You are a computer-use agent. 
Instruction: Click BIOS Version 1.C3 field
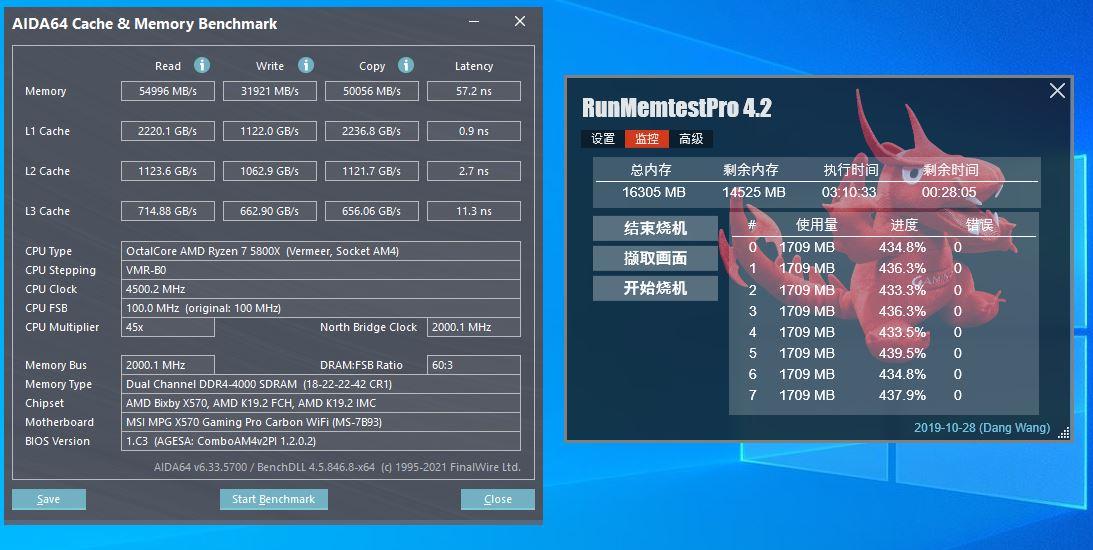pyautogui.click(x=321, y=441)
